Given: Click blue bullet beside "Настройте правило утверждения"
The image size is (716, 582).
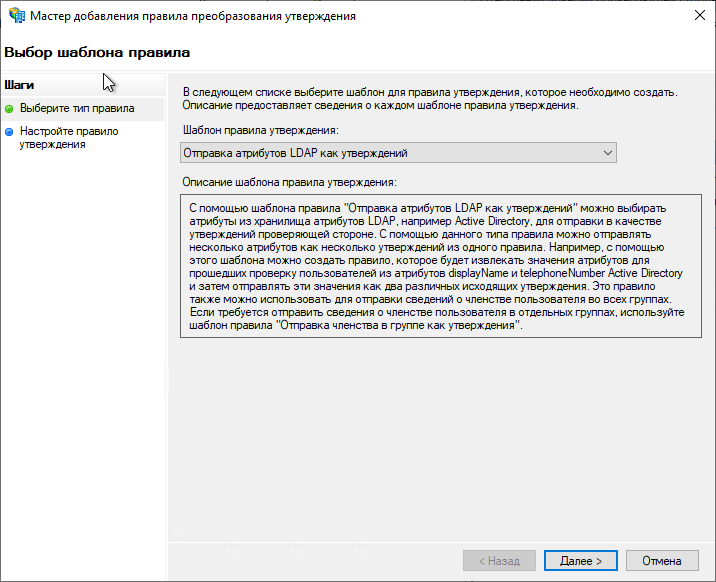Looking at the screenshot, I should [x=9, y=131].
